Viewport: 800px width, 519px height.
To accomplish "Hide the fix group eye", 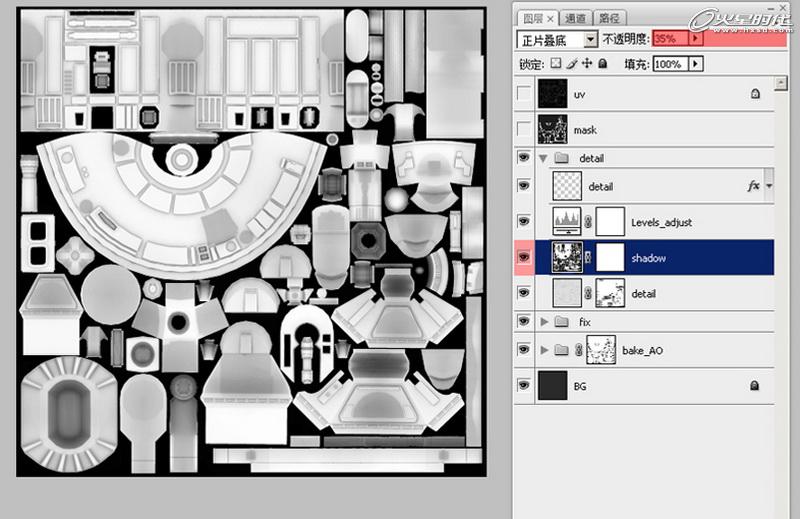I will point(523,321).
